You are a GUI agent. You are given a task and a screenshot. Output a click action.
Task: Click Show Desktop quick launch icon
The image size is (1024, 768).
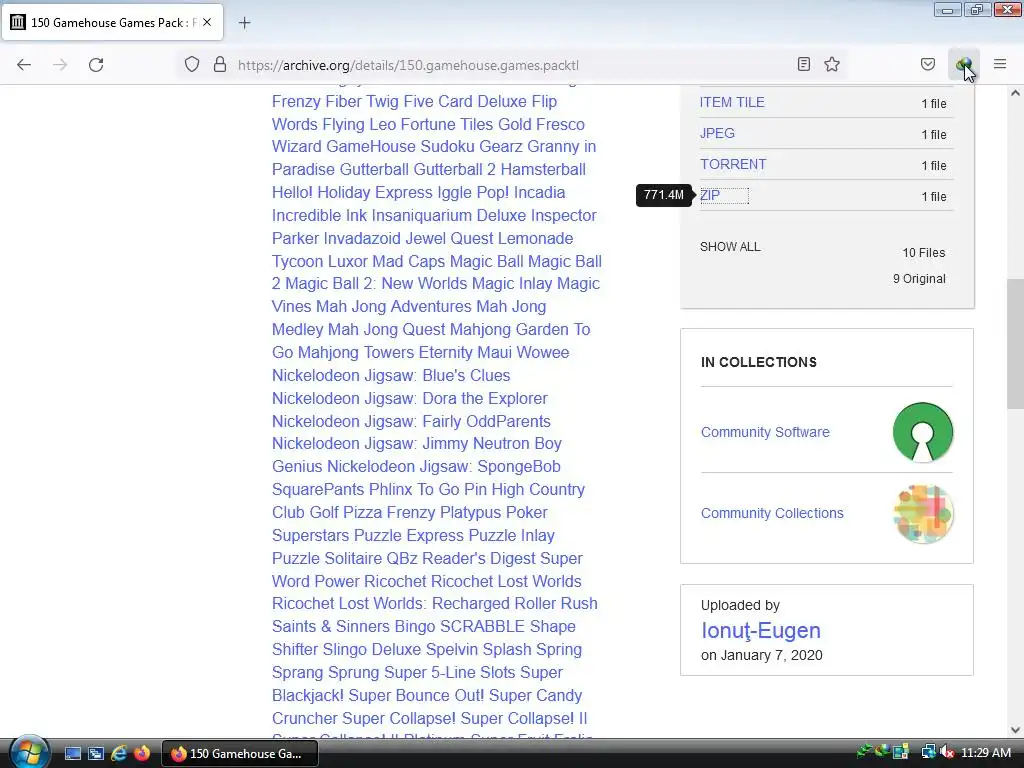[x=72, y=754]
